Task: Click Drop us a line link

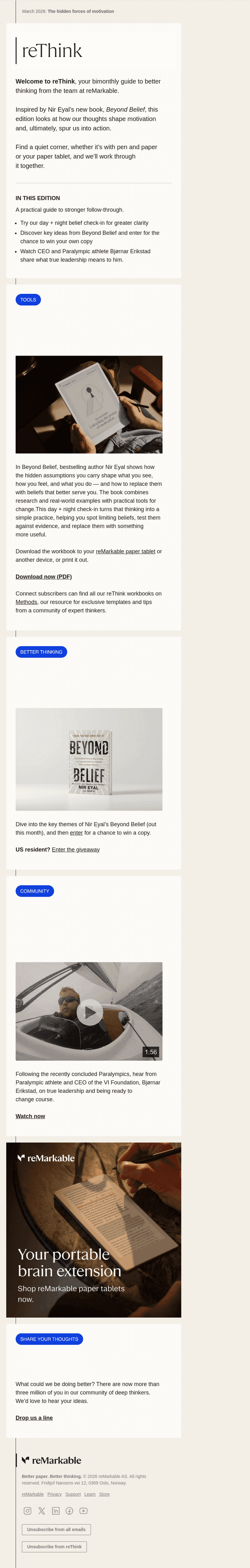Action: [34, 1418]
